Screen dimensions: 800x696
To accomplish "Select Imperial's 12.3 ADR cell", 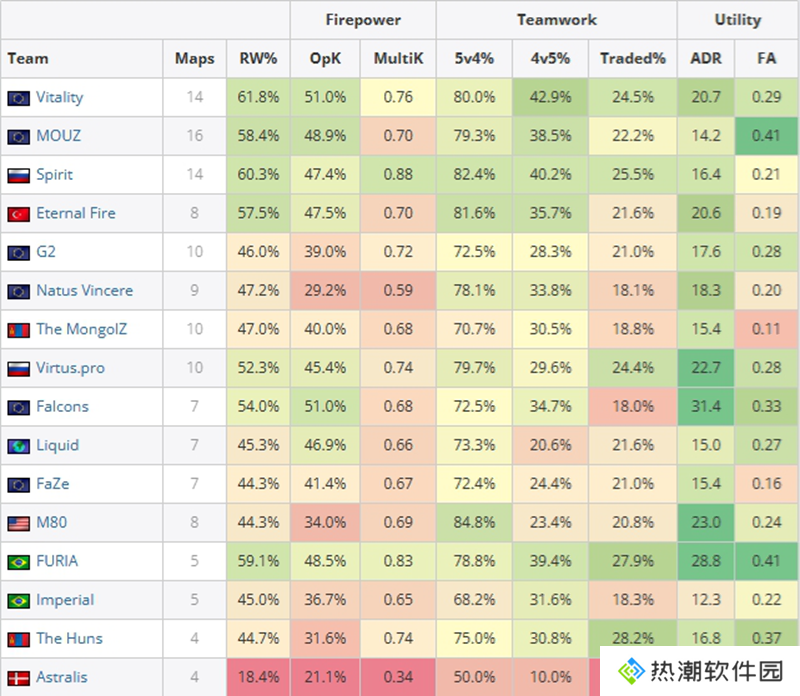I will click(706, 600).
